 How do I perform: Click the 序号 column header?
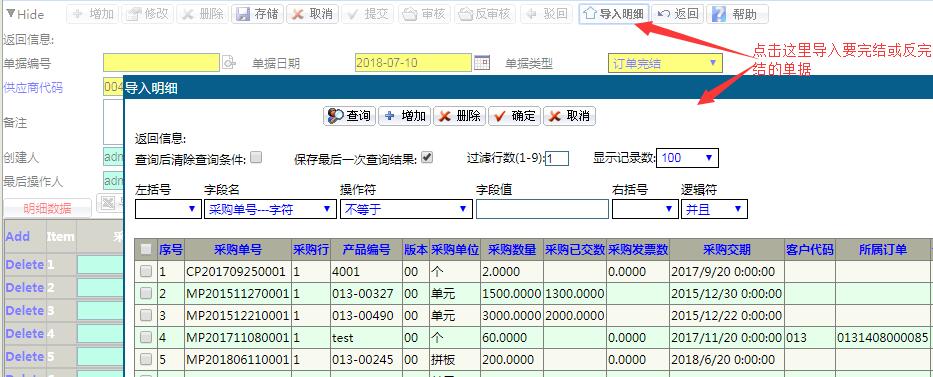171,250
